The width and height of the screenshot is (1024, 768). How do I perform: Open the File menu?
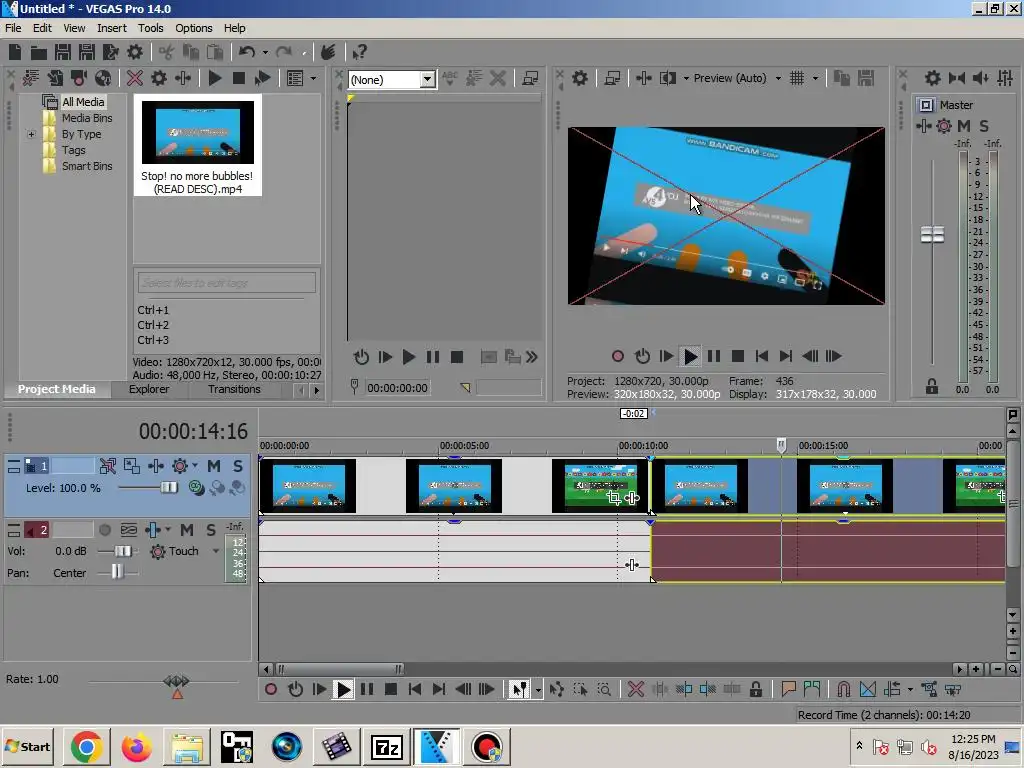click(13, 28)
